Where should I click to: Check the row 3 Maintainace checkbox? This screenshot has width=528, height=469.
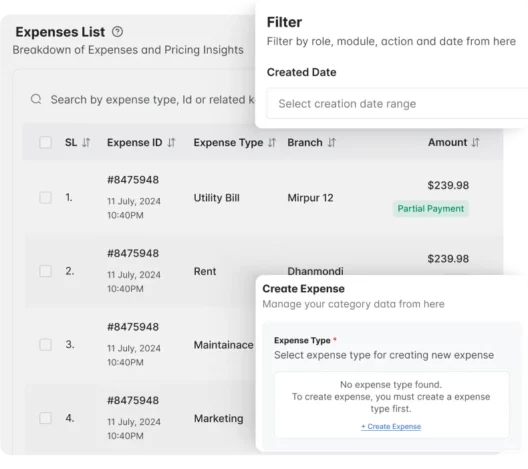point(45,345)
